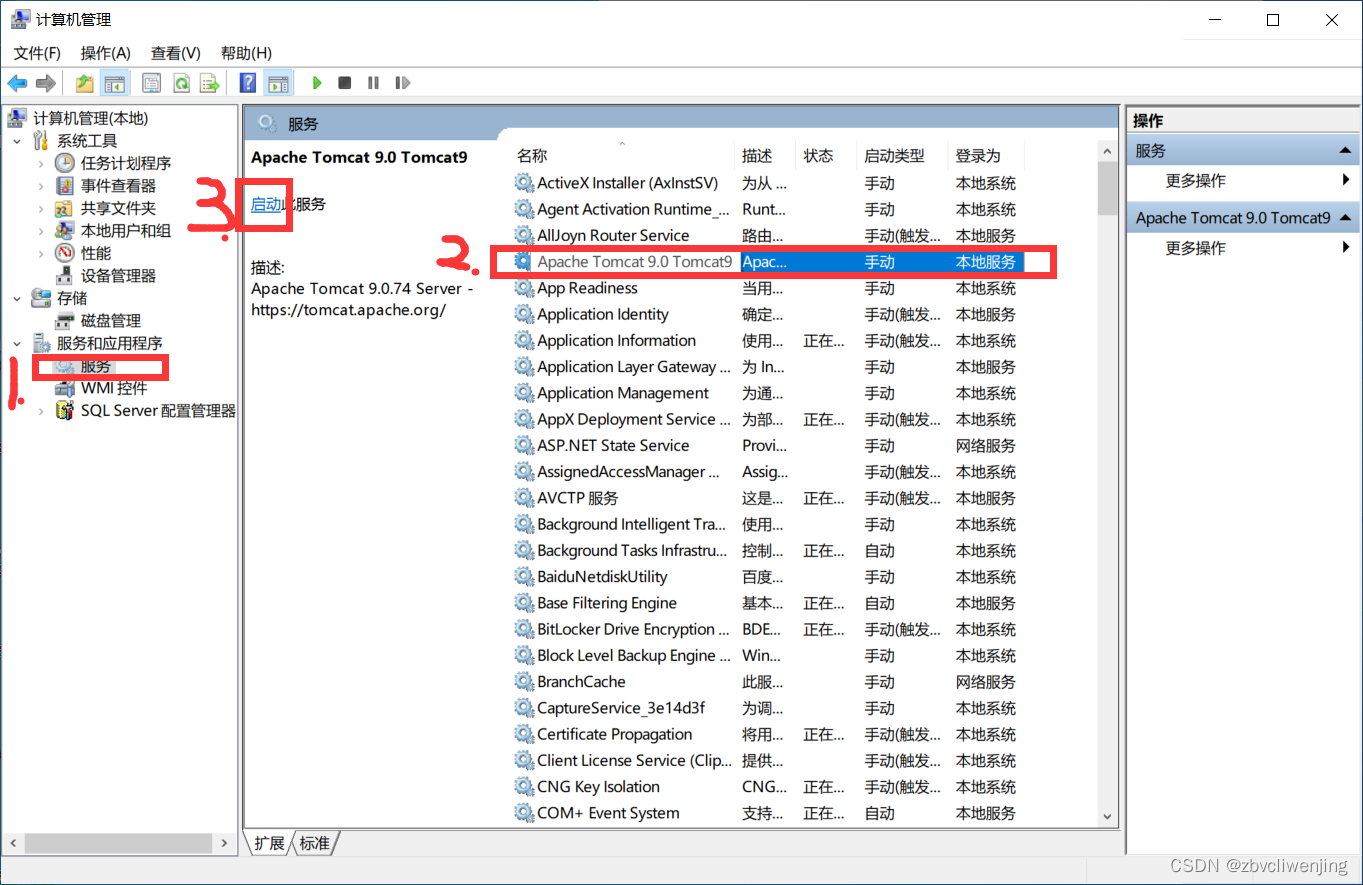1363x885 pixels.
Task: Click the 启动 link to start service
Action: [266, 204]
